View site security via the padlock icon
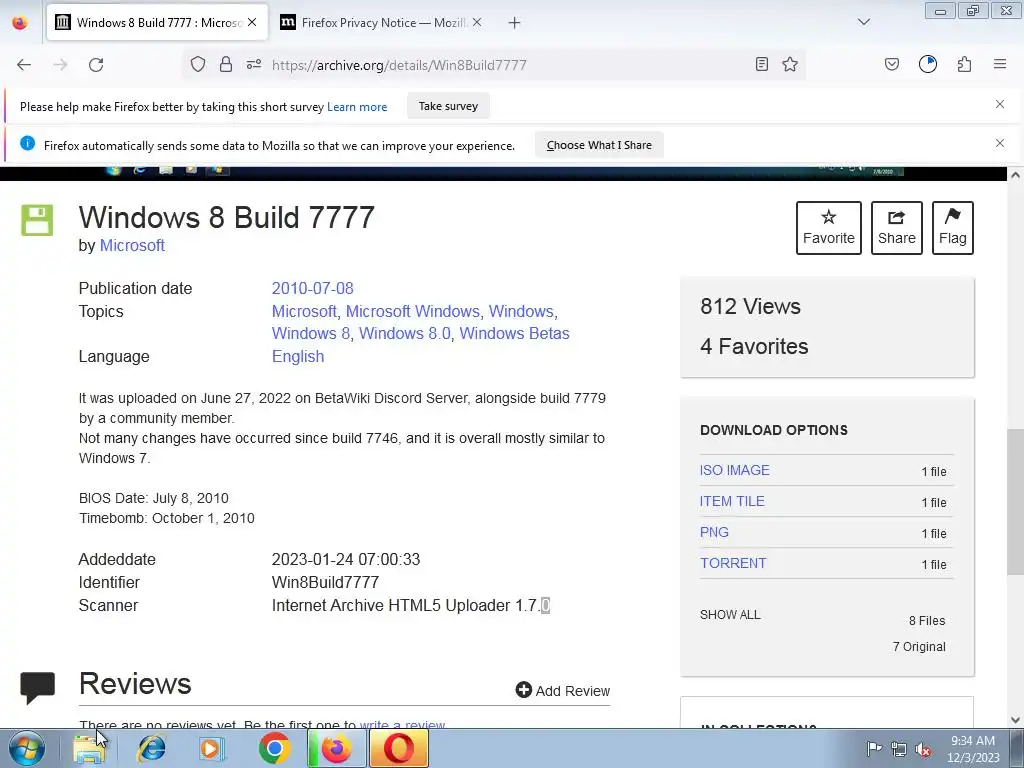Viewport: 1024px width, 768px height. [x=226, y=64]
